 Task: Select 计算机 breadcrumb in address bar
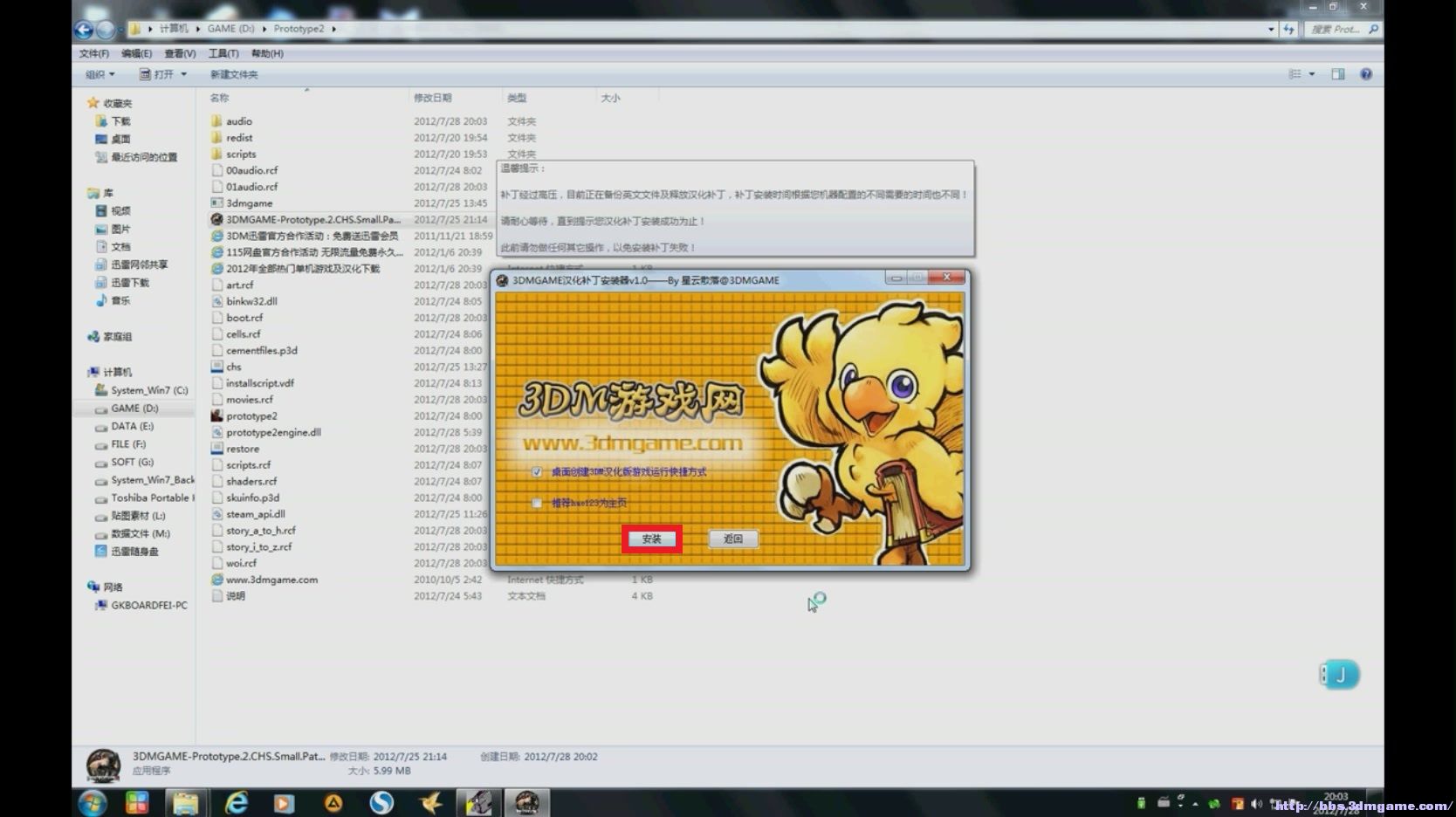click(174, 29)
